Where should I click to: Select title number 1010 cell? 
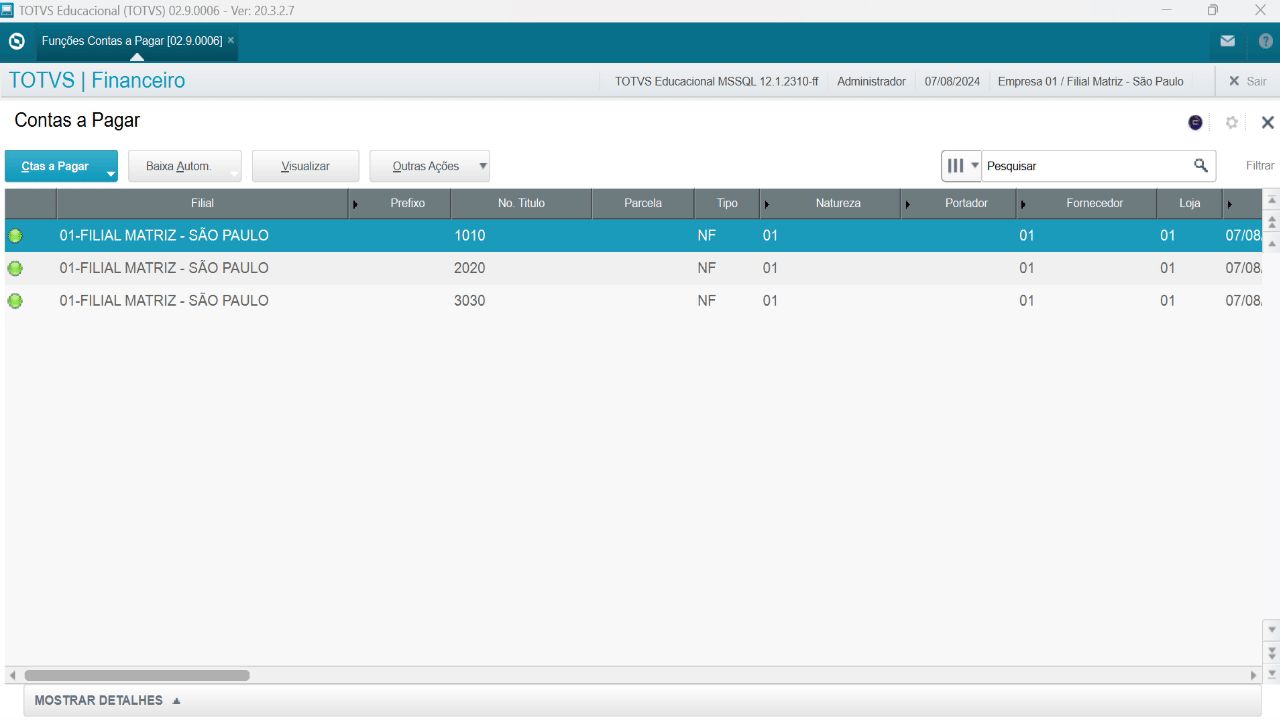click(521, 236)
